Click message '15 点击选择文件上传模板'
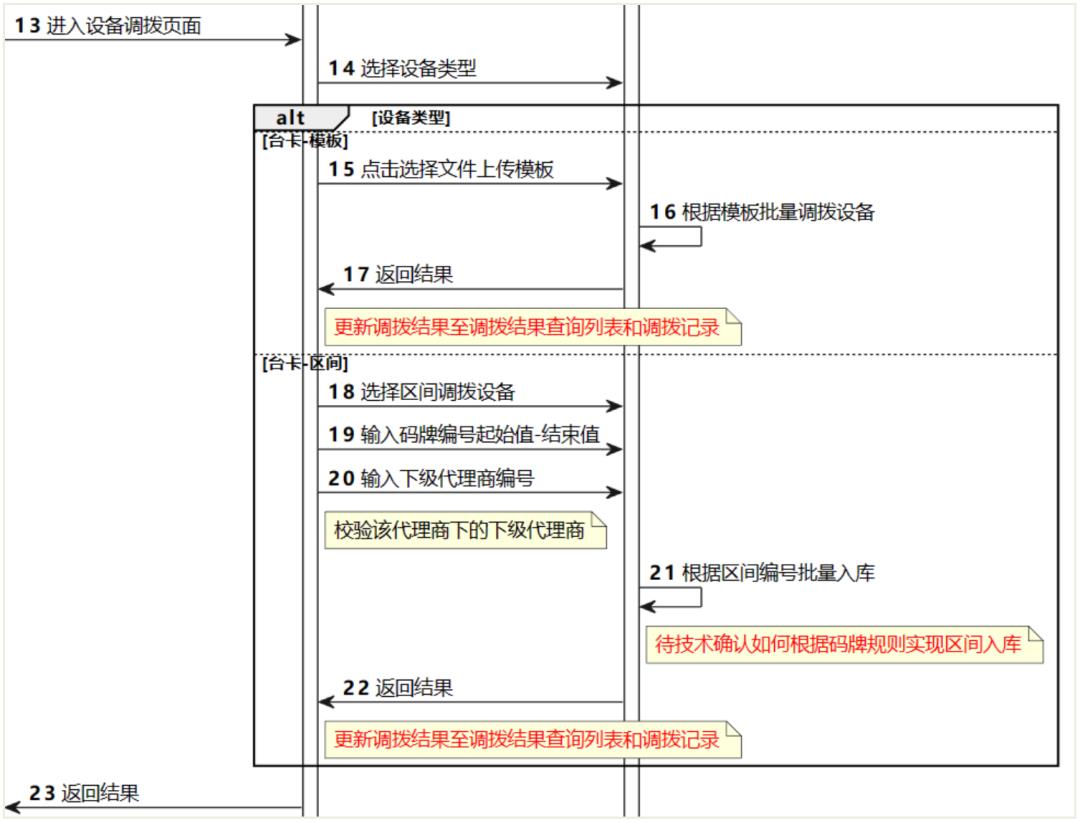 (441, 169)
